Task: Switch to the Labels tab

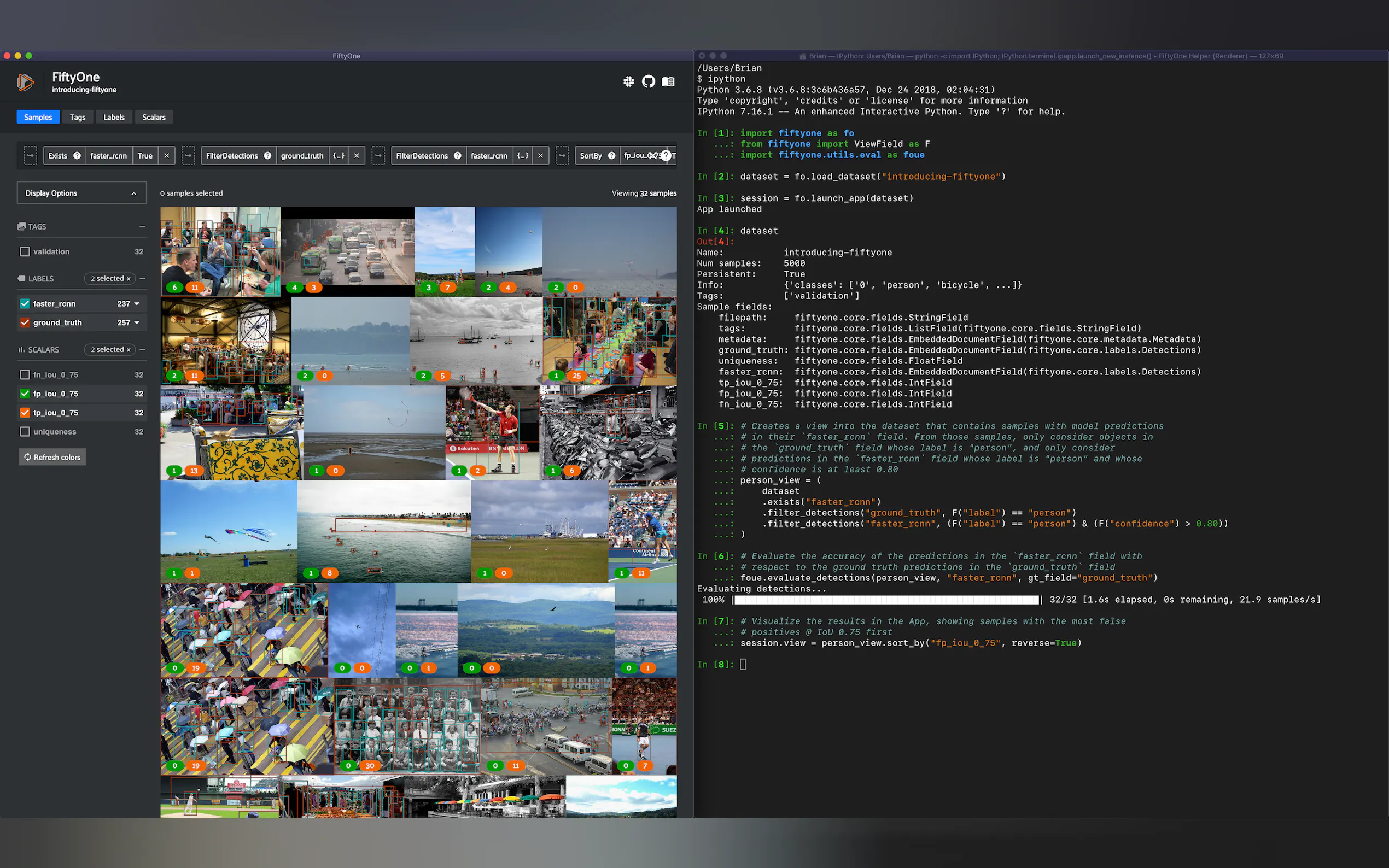Action: pyautogui.click(x=114, y=117)
